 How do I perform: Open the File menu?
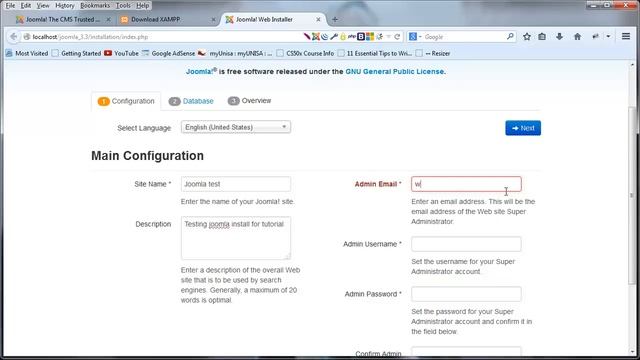pyautogui.click(x=10, y=6)
